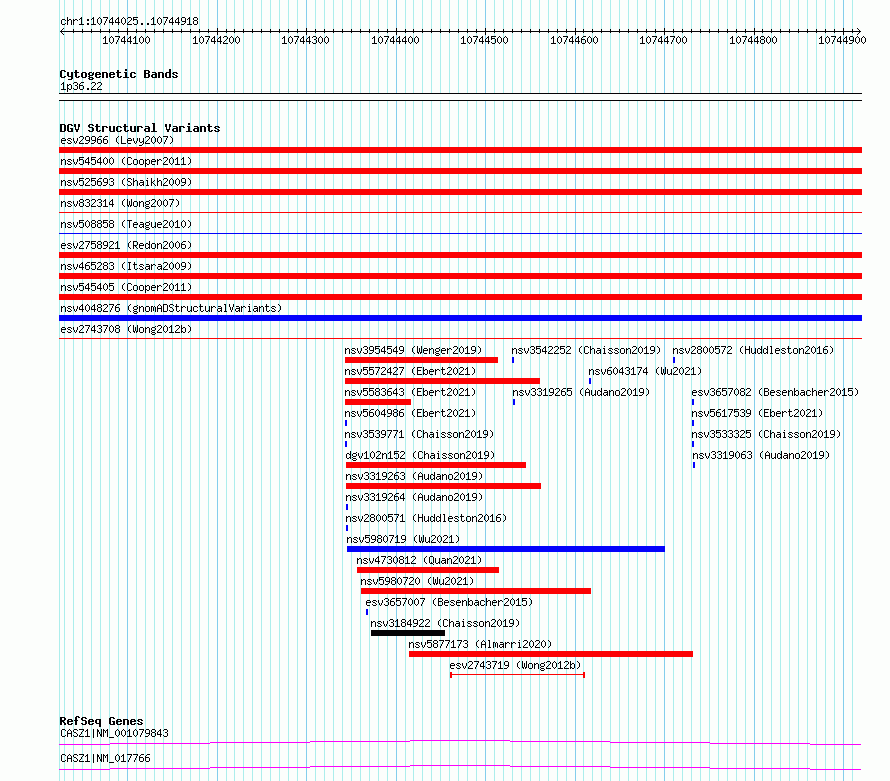Open the CASZ1|NM_001079843 gene label
890x781 pixels.
tap(115, 733)
